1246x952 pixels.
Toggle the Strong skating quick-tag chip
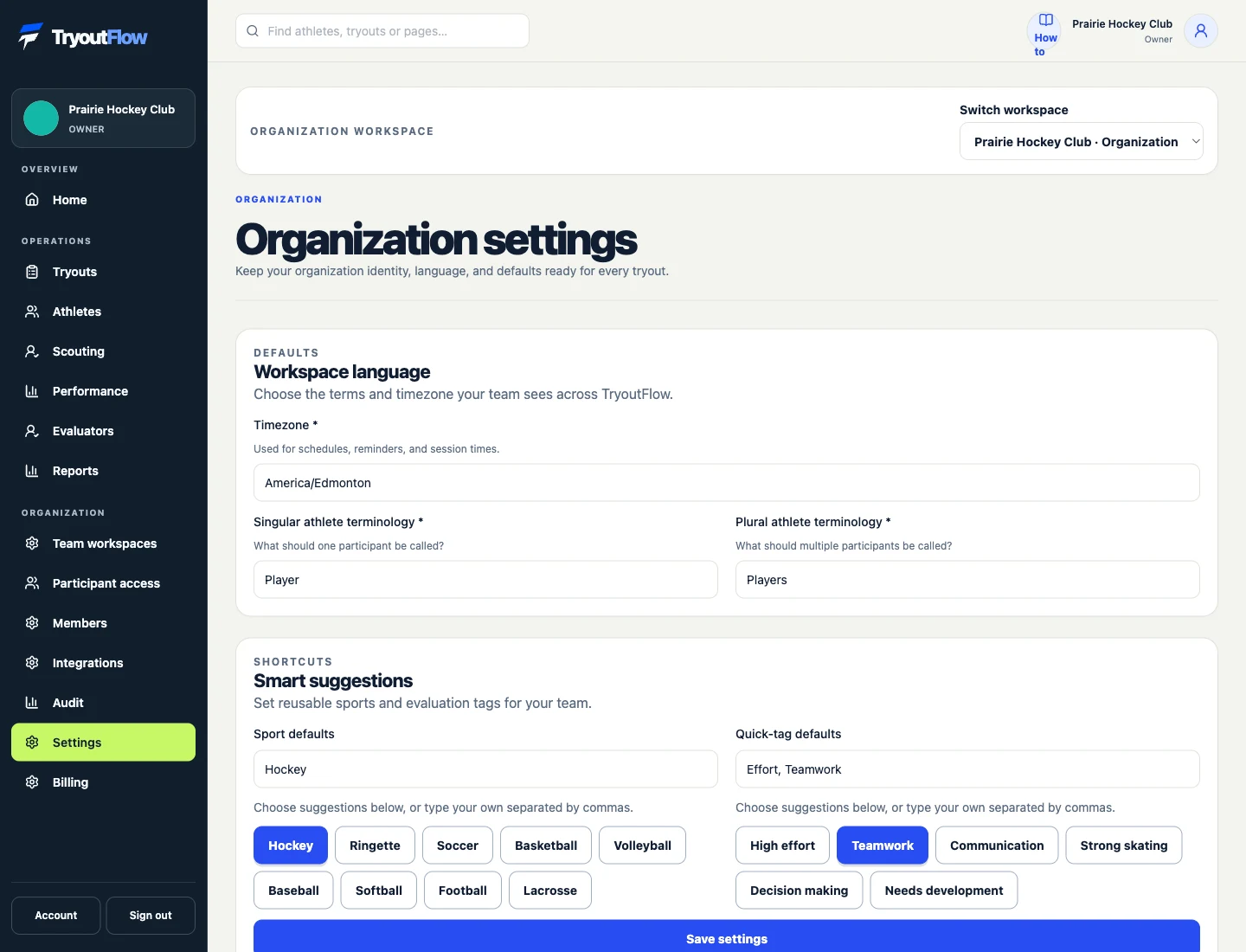1124,846
